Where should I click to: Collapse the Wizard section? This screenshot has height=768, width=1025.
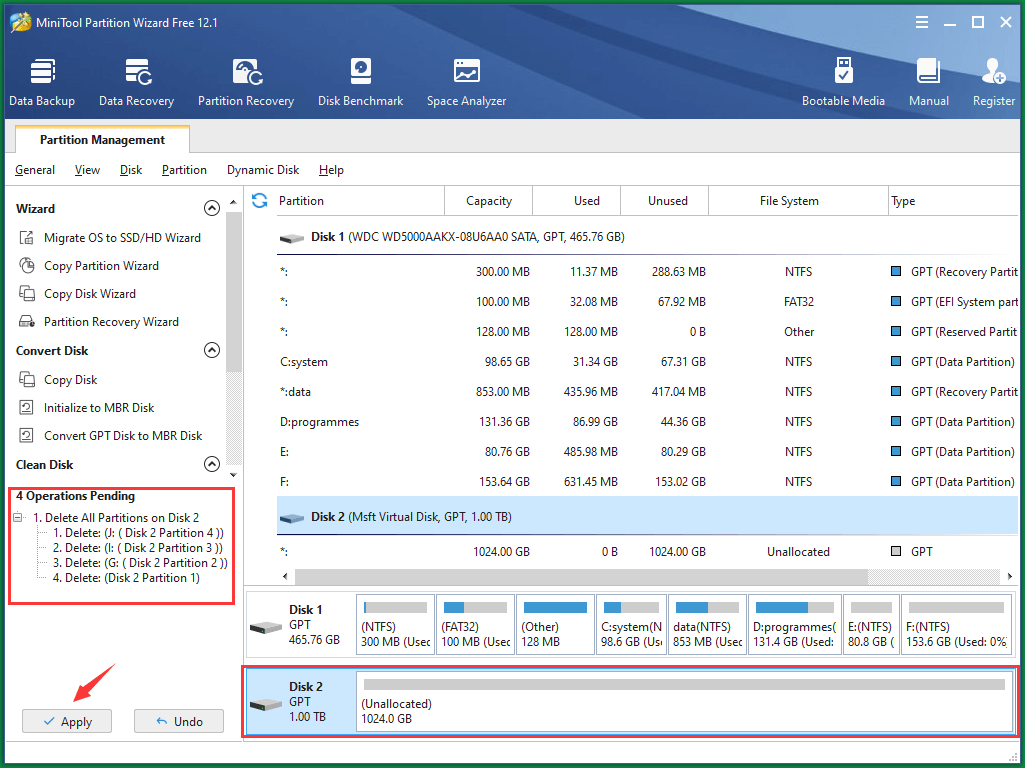pos(212,209)
